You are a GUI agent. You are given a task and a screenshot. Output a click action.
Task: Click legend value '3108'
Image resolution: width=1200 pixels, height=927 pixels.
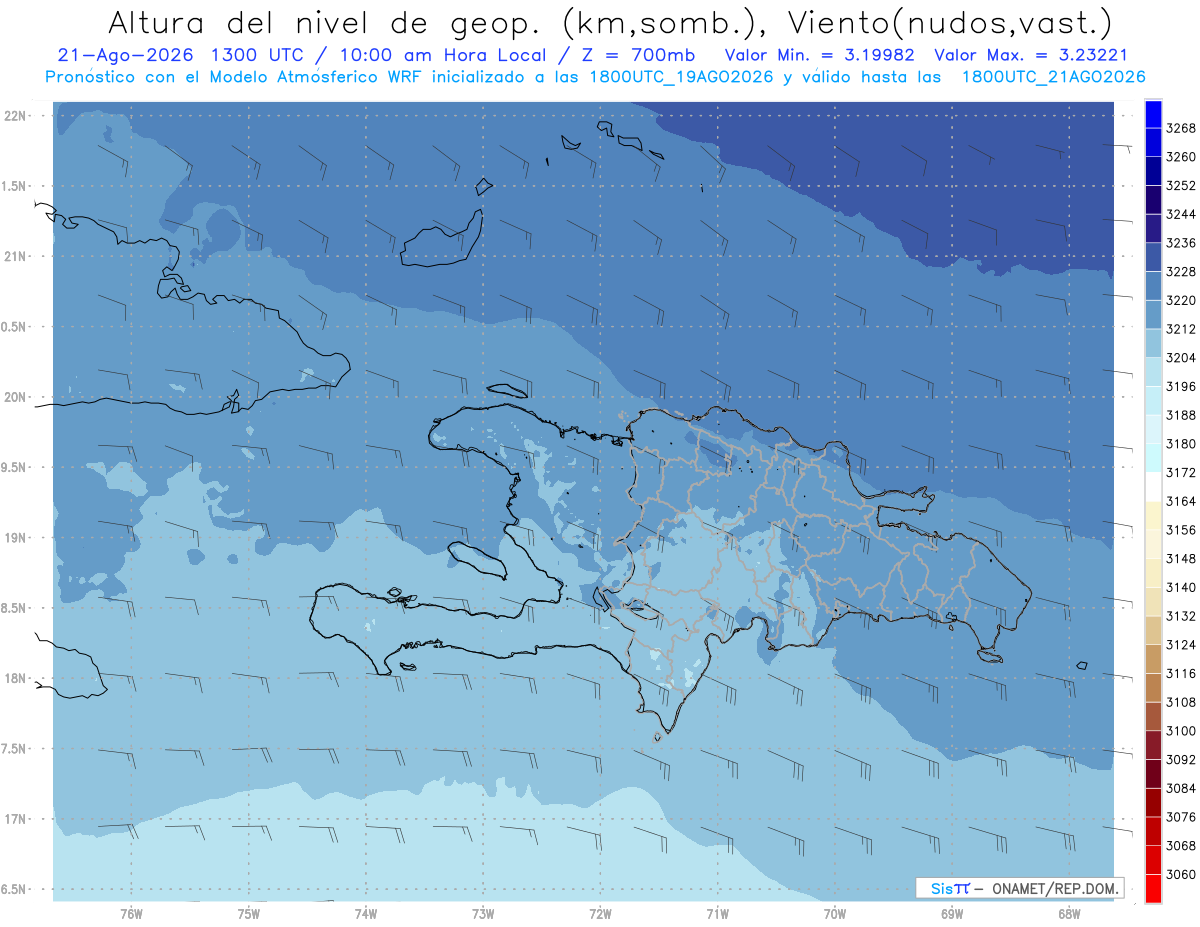coord(1180,702)
